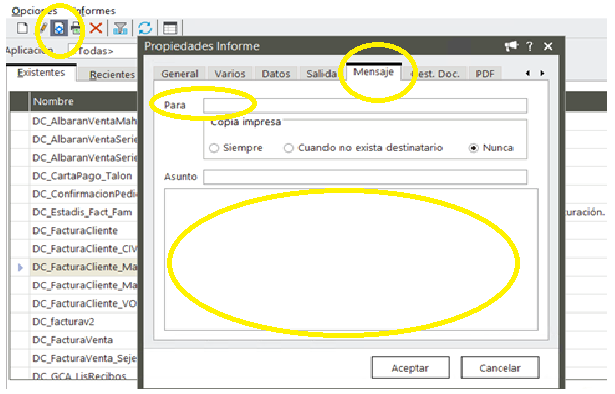Click the red X delete icon

(95, 28)
